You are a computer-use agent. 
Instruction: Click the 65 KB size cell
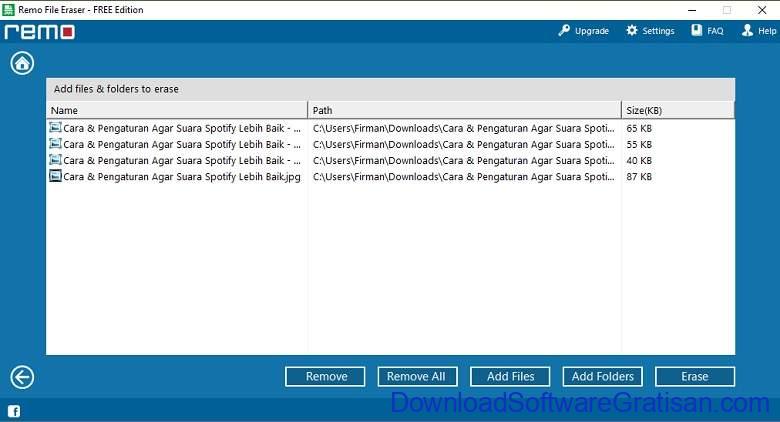[639, 128]
